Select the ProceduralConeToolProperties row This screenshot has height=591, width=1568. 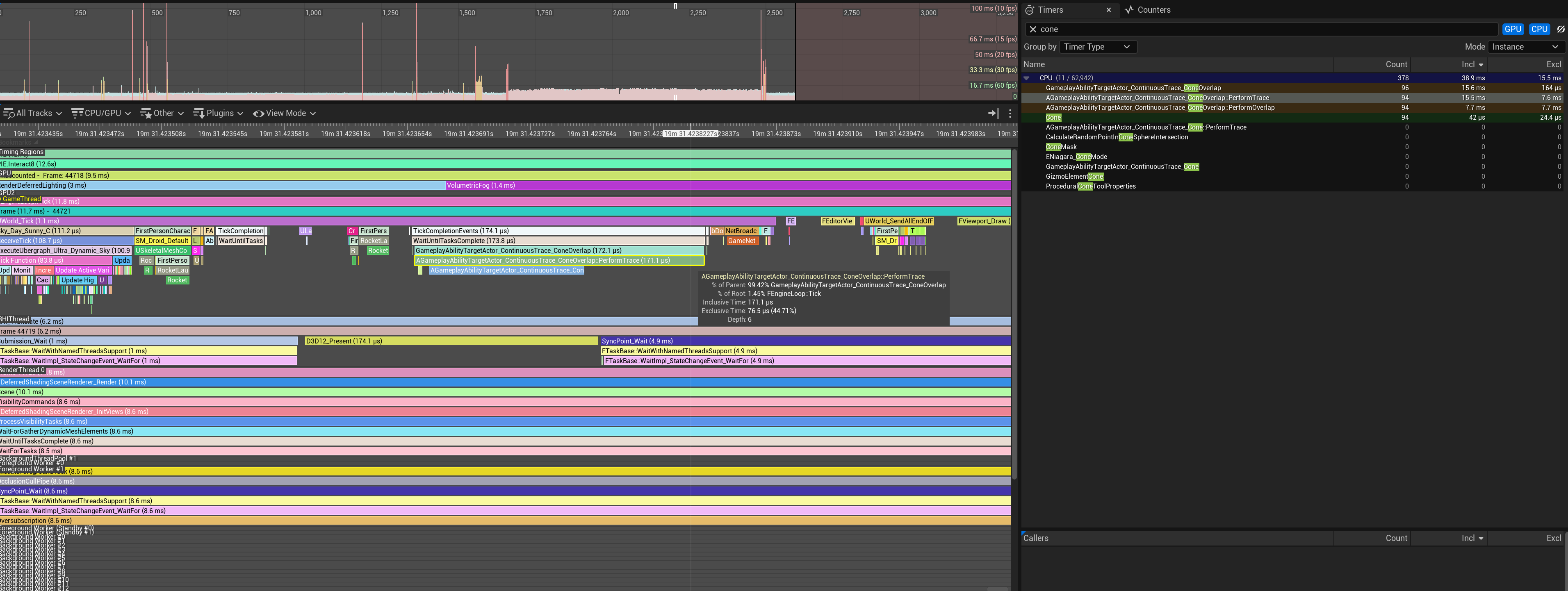point(1292,186)
